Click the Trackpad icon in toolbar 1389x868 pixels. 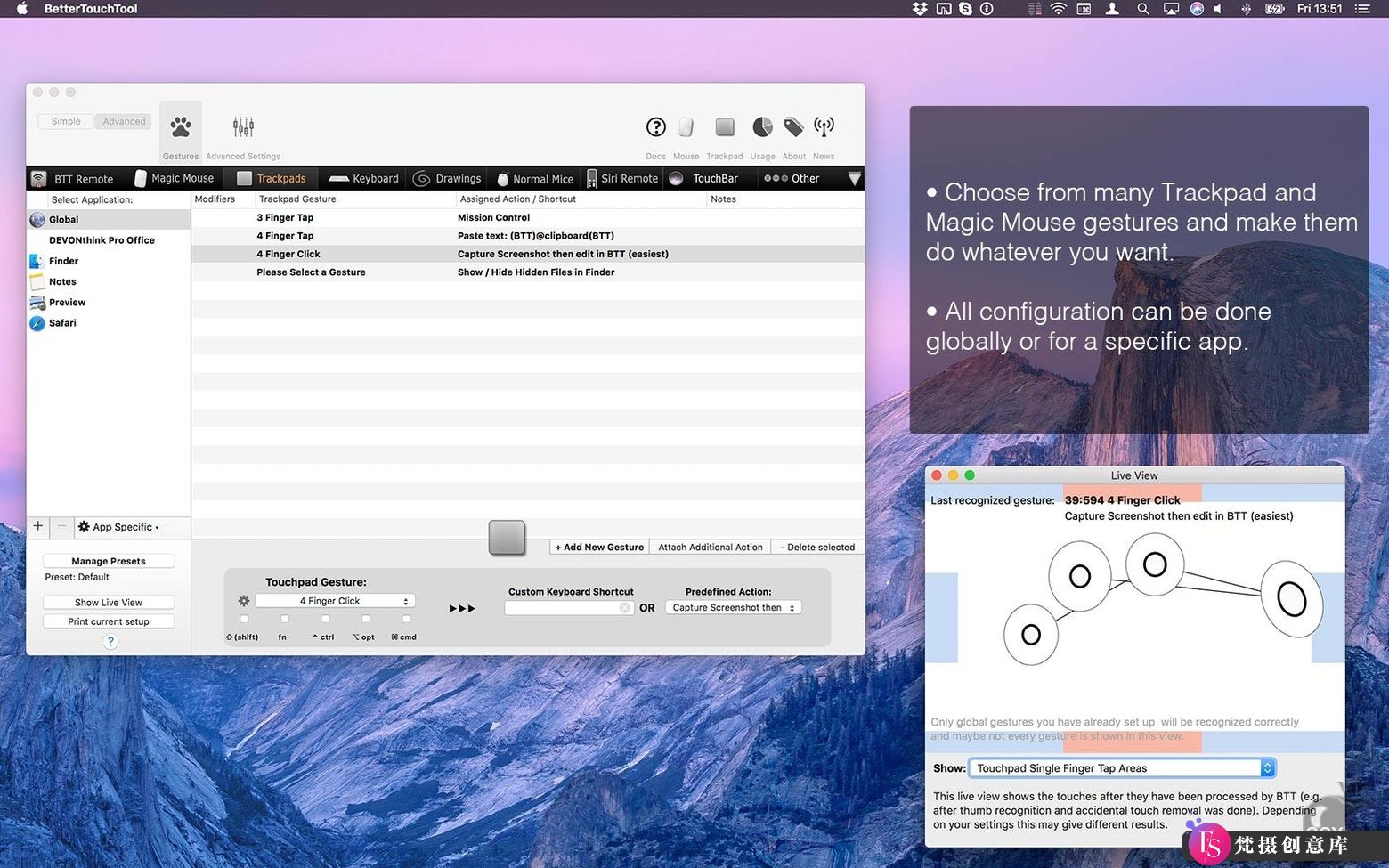click(725, 127)
